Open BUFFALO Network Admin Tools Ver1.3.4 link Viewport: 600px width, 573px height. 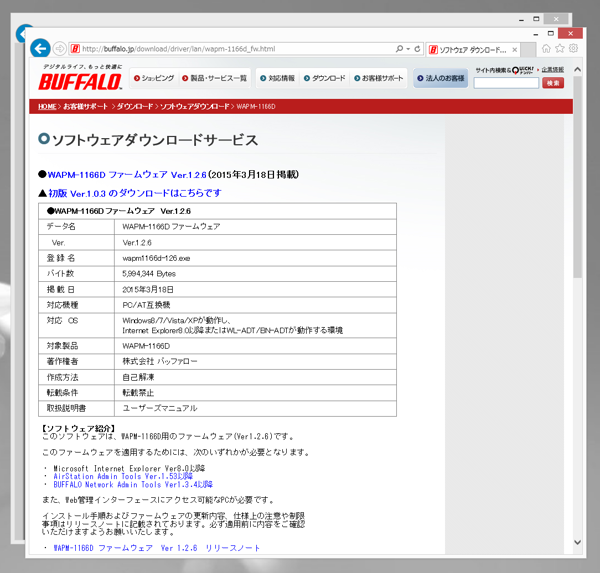point(133,485)
